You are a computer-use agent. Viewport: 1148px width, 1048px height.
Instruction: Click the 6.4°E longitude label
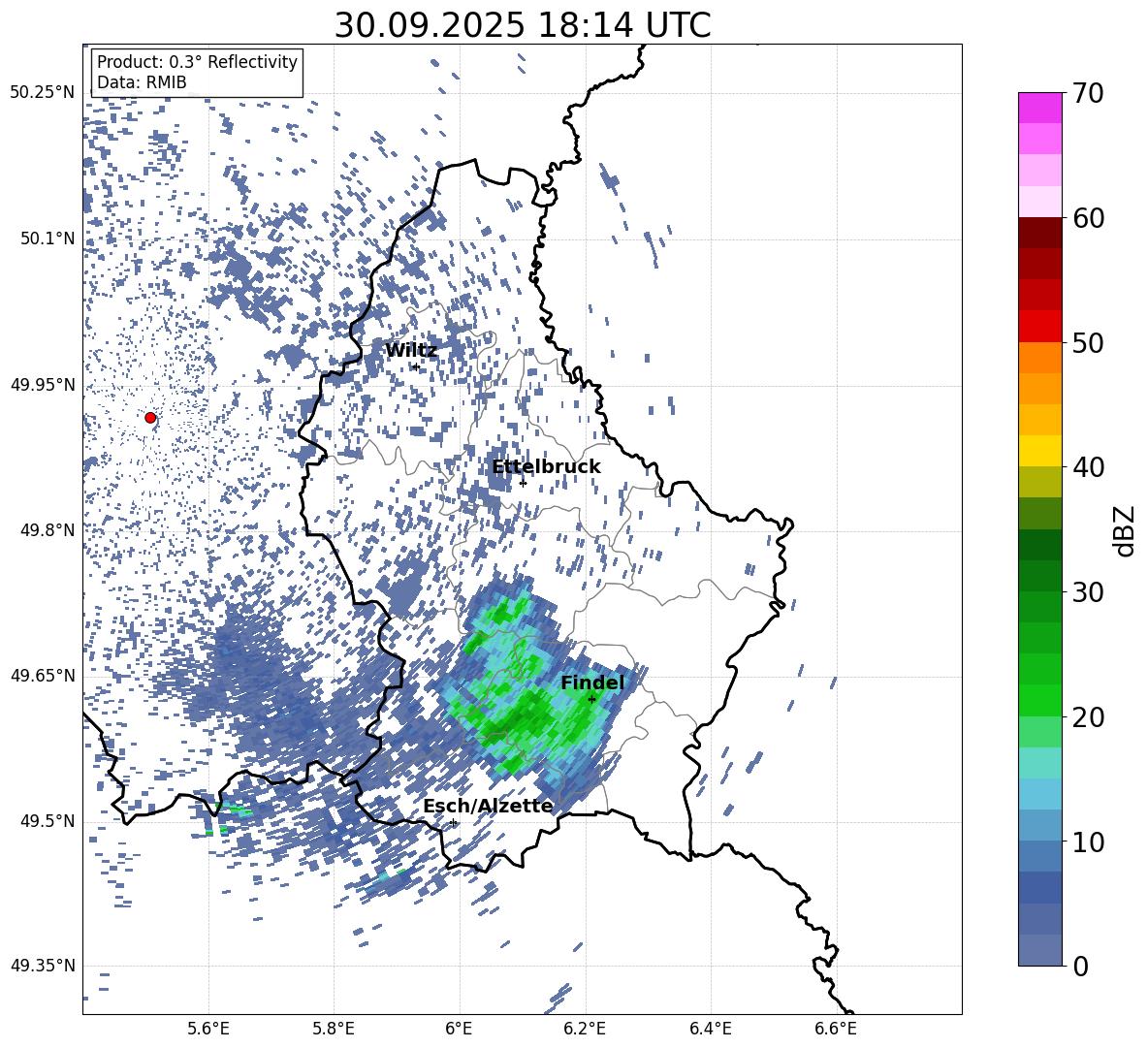(x=710, y=1029)
